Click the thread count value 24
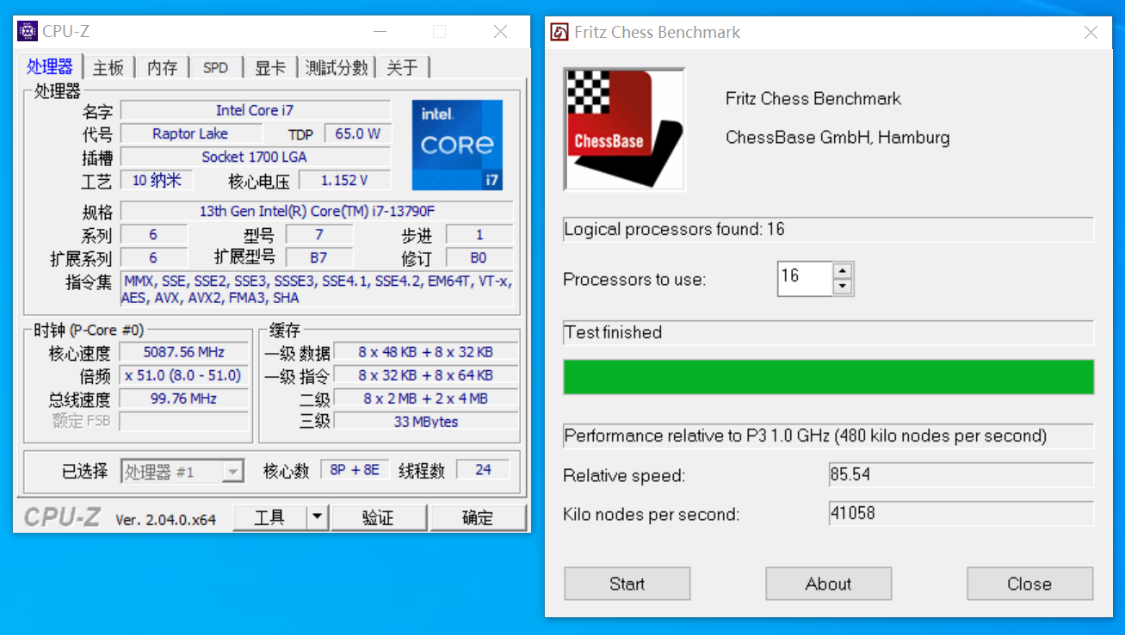This screenshot has width=1125, height=635. 483,470
